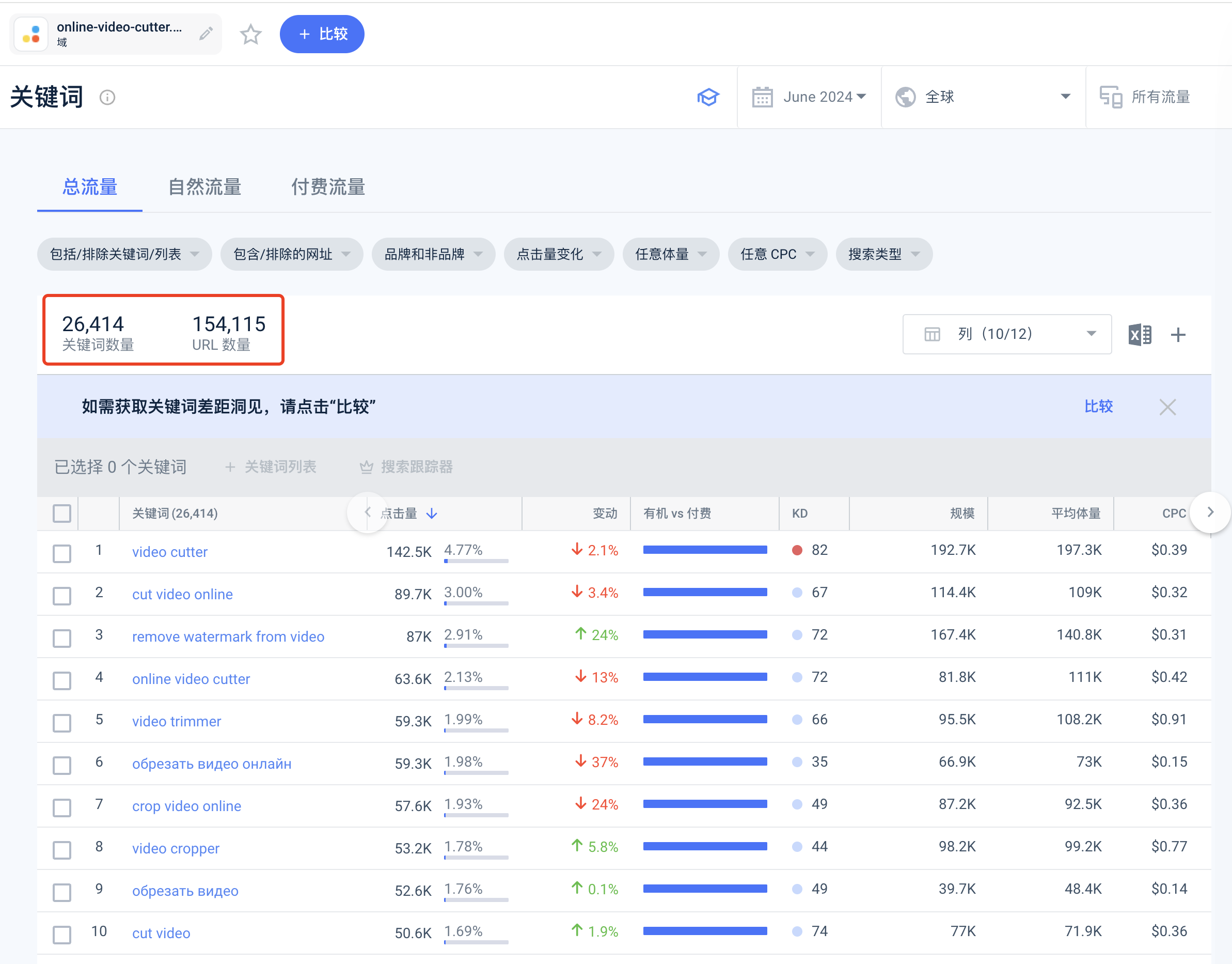The width and height of the screenshot is (1232, 964).
Task: Open the online video cutter keyword link
Action: click(x=191, y=679)
